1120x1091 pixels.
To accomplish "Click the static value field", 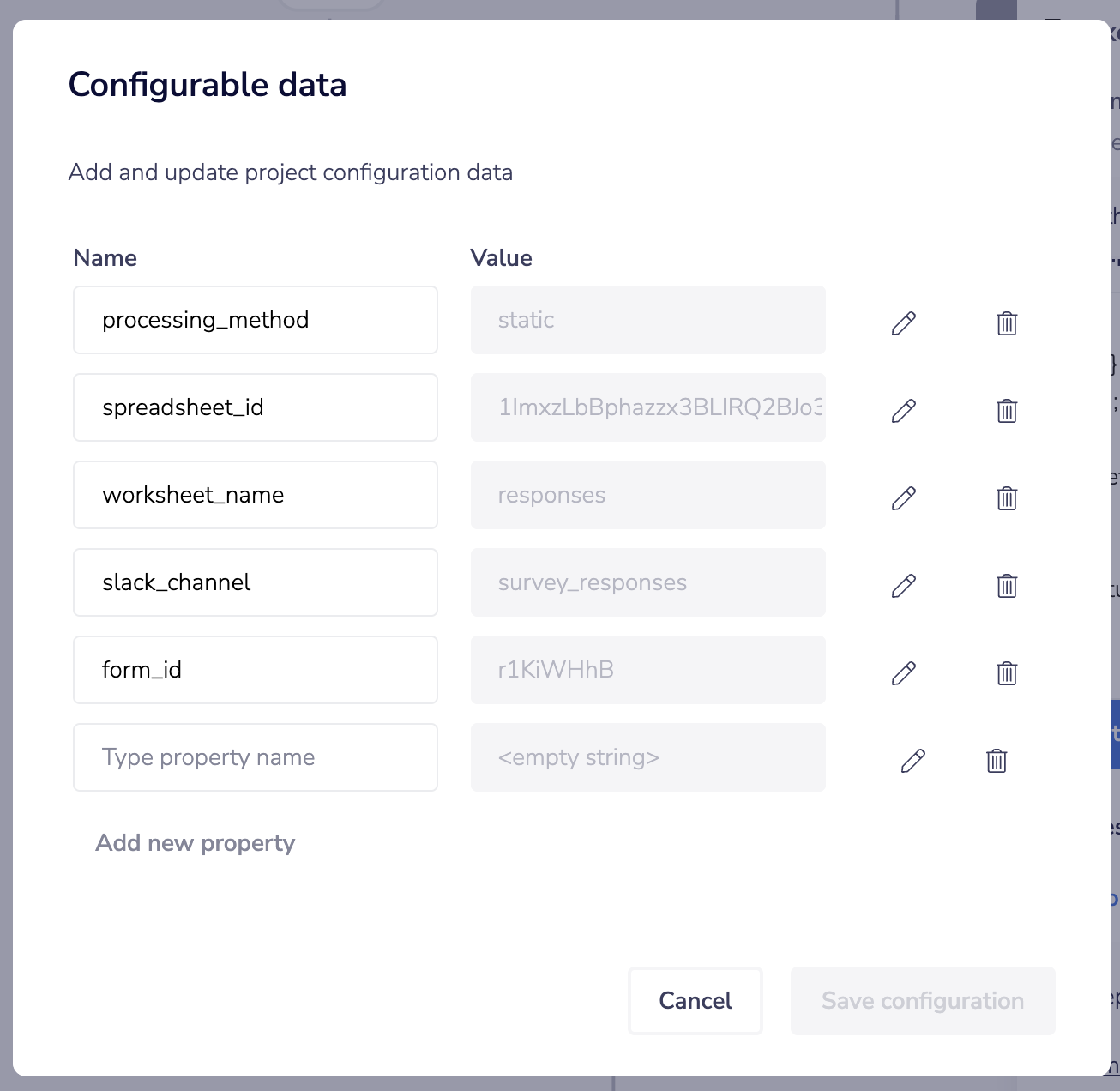I will (647, 320).
